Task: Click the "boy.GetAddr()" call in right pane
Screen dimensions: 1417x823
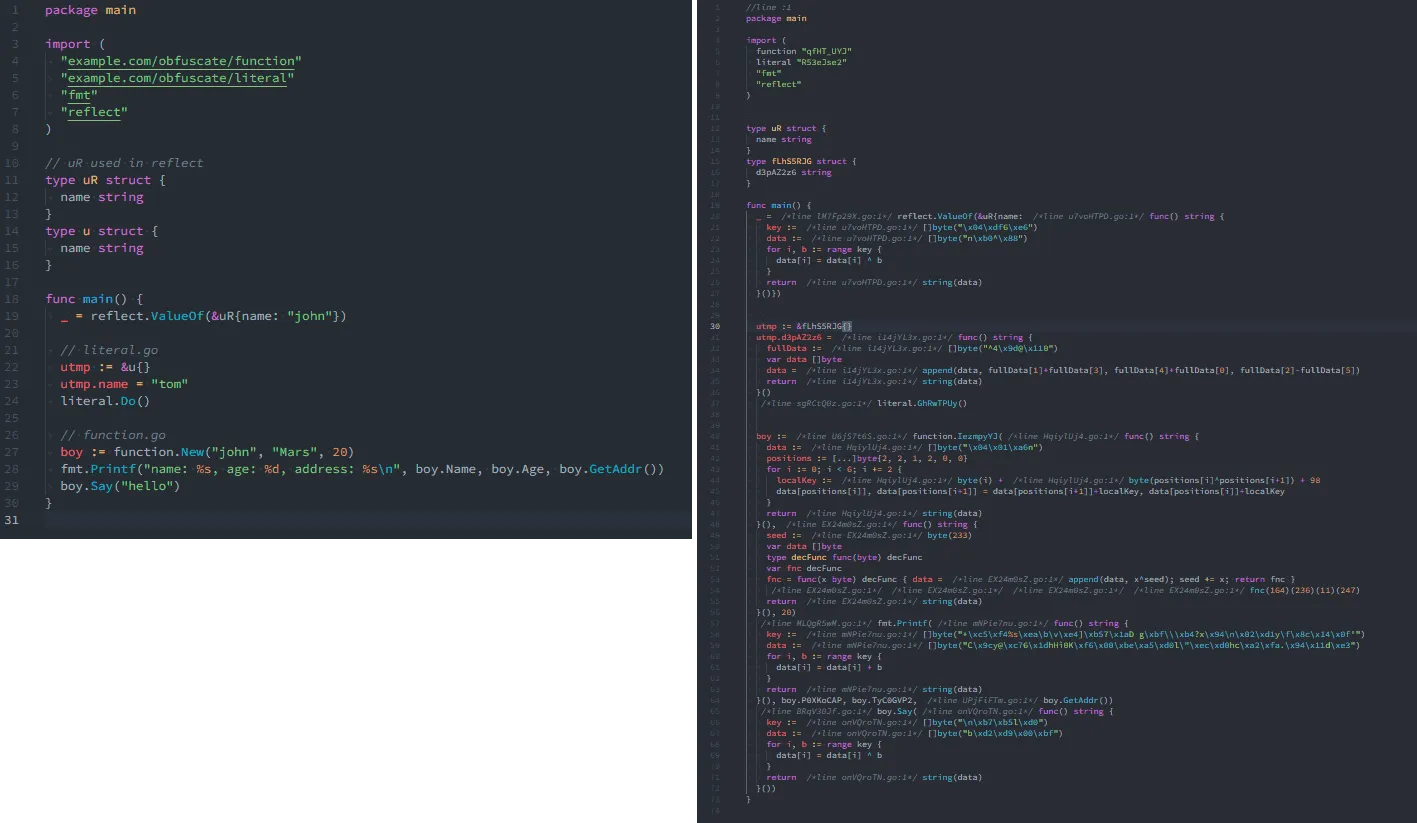Action: (x=1078, y=700)
